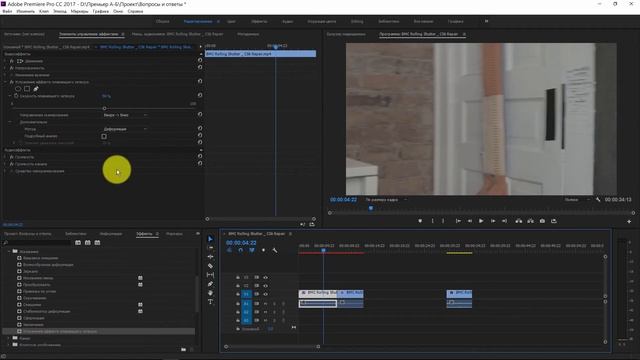Step forward one frame
This screenshot has height=360, width=640.
point(493,221)
